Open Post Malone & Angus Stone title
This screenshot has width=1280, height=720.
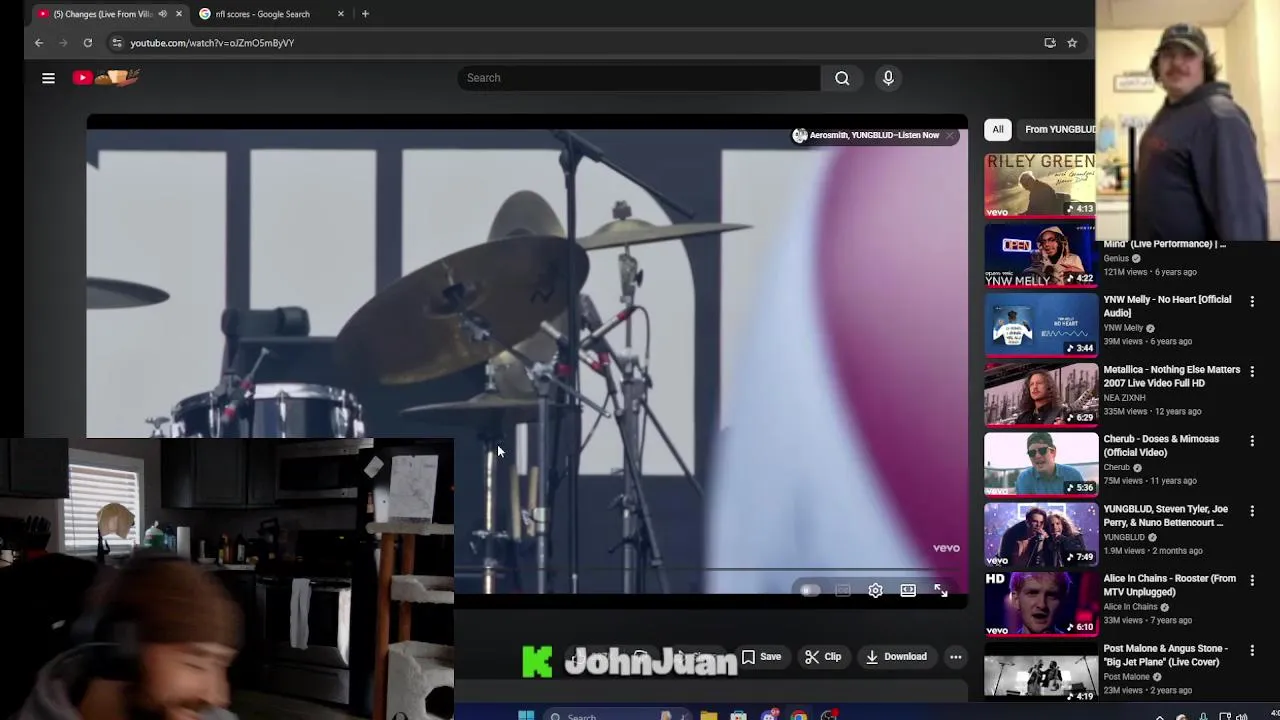click(x=1165, y=655)
